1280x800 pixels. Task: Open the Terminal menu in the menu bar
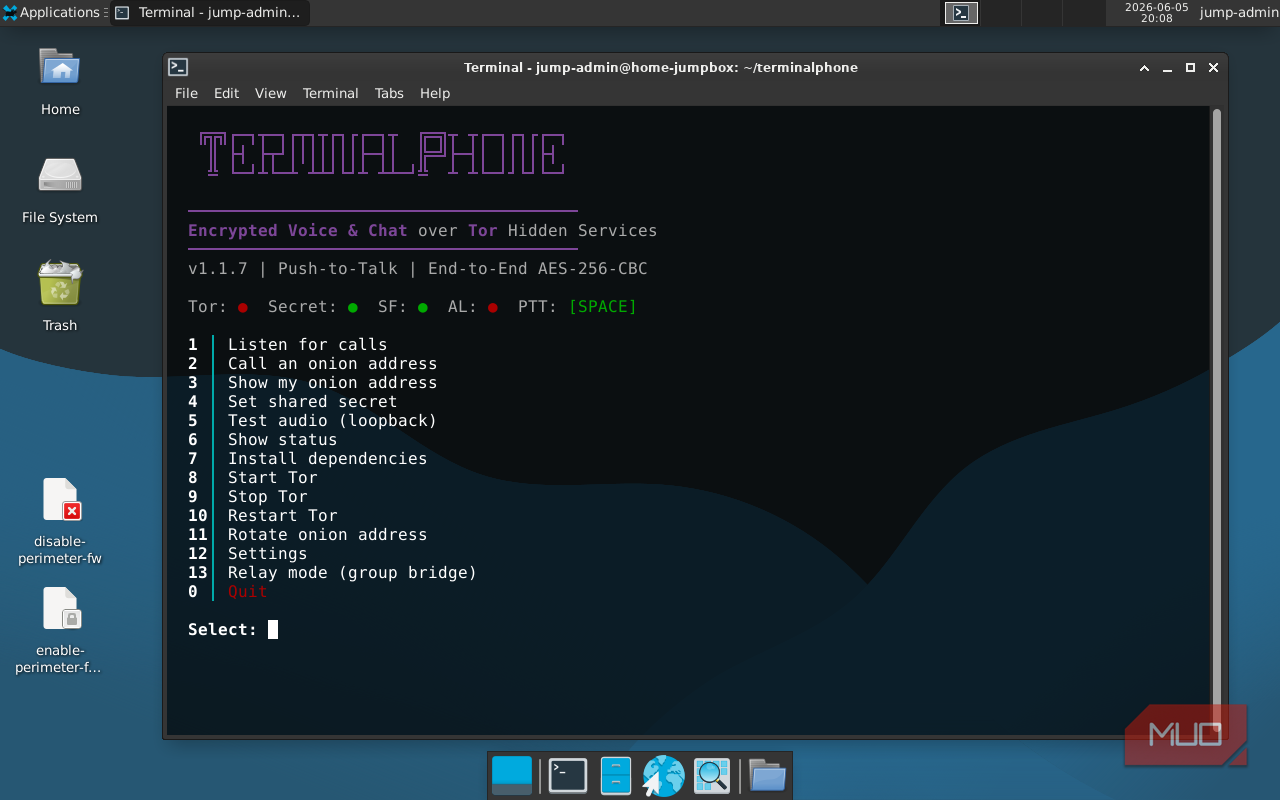[x=330, y=93]
